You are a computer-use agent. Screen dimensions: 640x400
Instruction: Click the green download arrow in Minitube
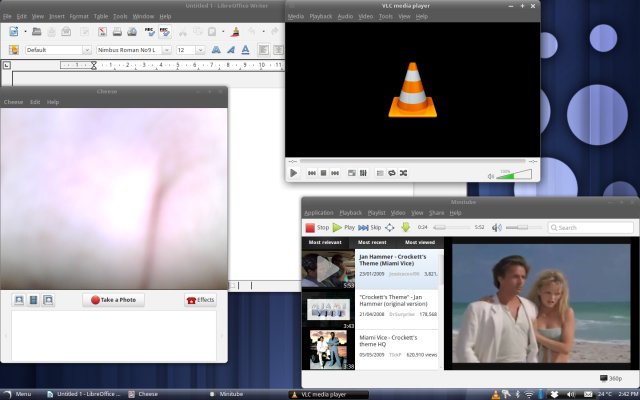coord(406,227)
